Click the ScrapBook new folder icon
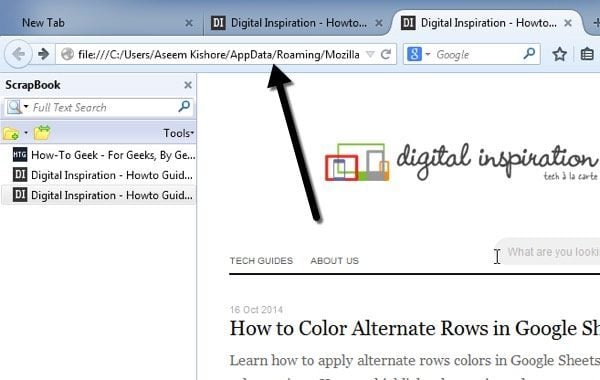The width and height of the screenshot is (600, 380). [11, 133]
